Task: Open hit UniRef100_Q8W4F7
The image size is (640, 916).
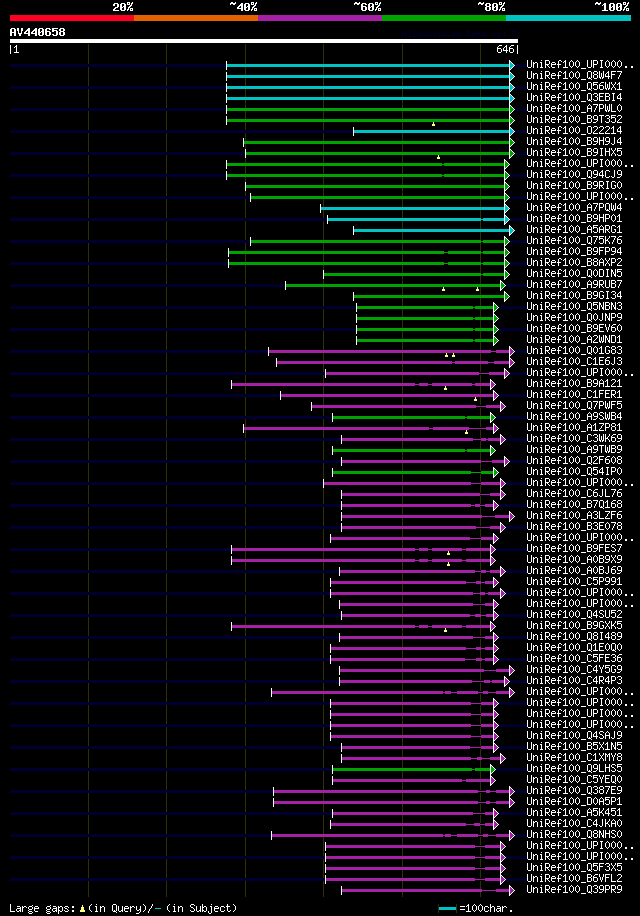Action: (574, 75)
